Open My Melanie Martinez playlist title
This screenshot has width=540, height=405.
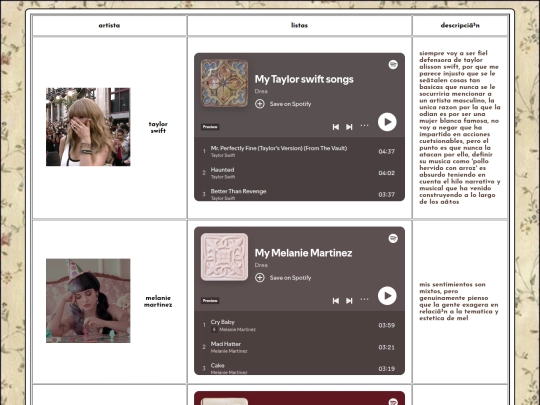click(x=303, y=253)
